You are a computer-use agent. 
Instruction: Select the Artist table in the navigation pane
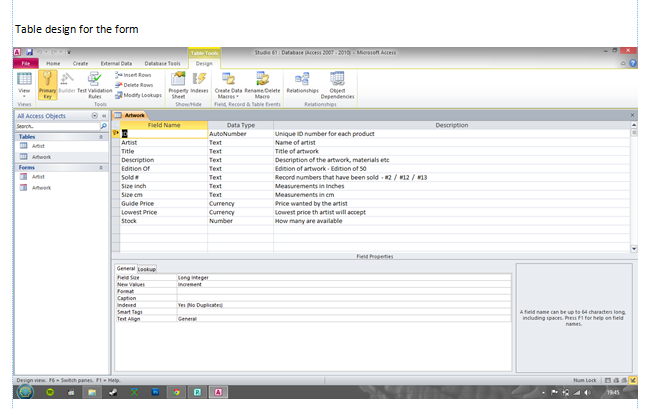pyautogui.click(x=38, y=146)
